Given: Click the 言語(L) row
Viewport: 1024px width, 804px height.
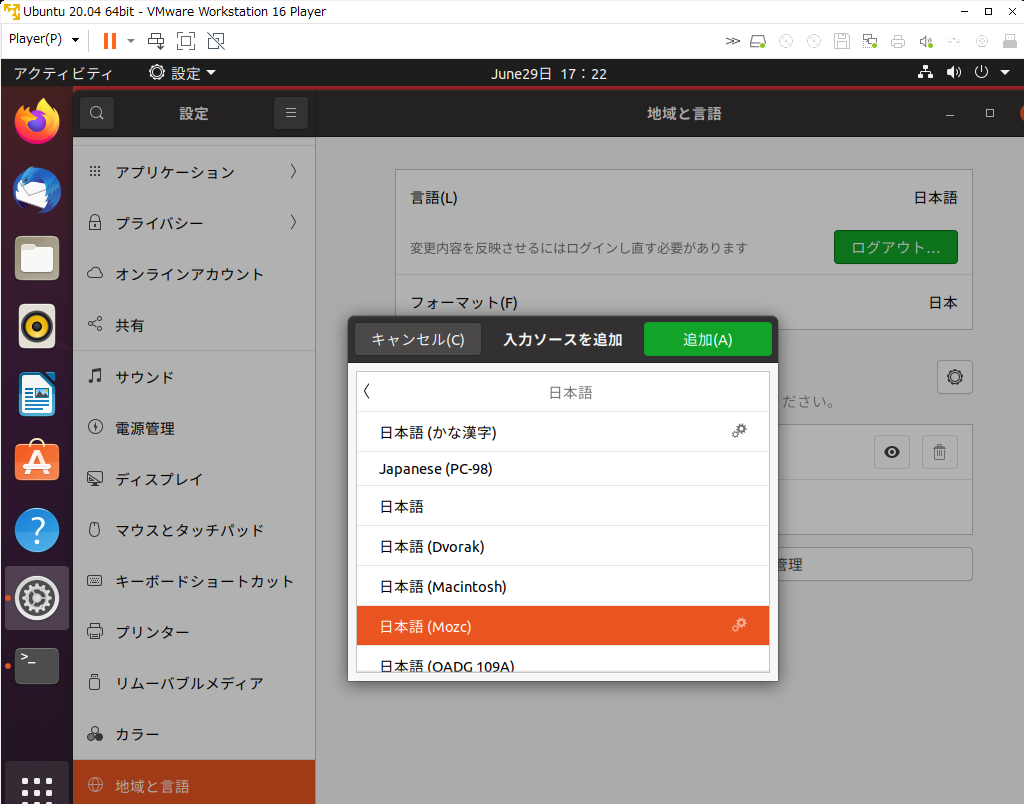Looking at the screenshot, I should click(x=684, y=197).
